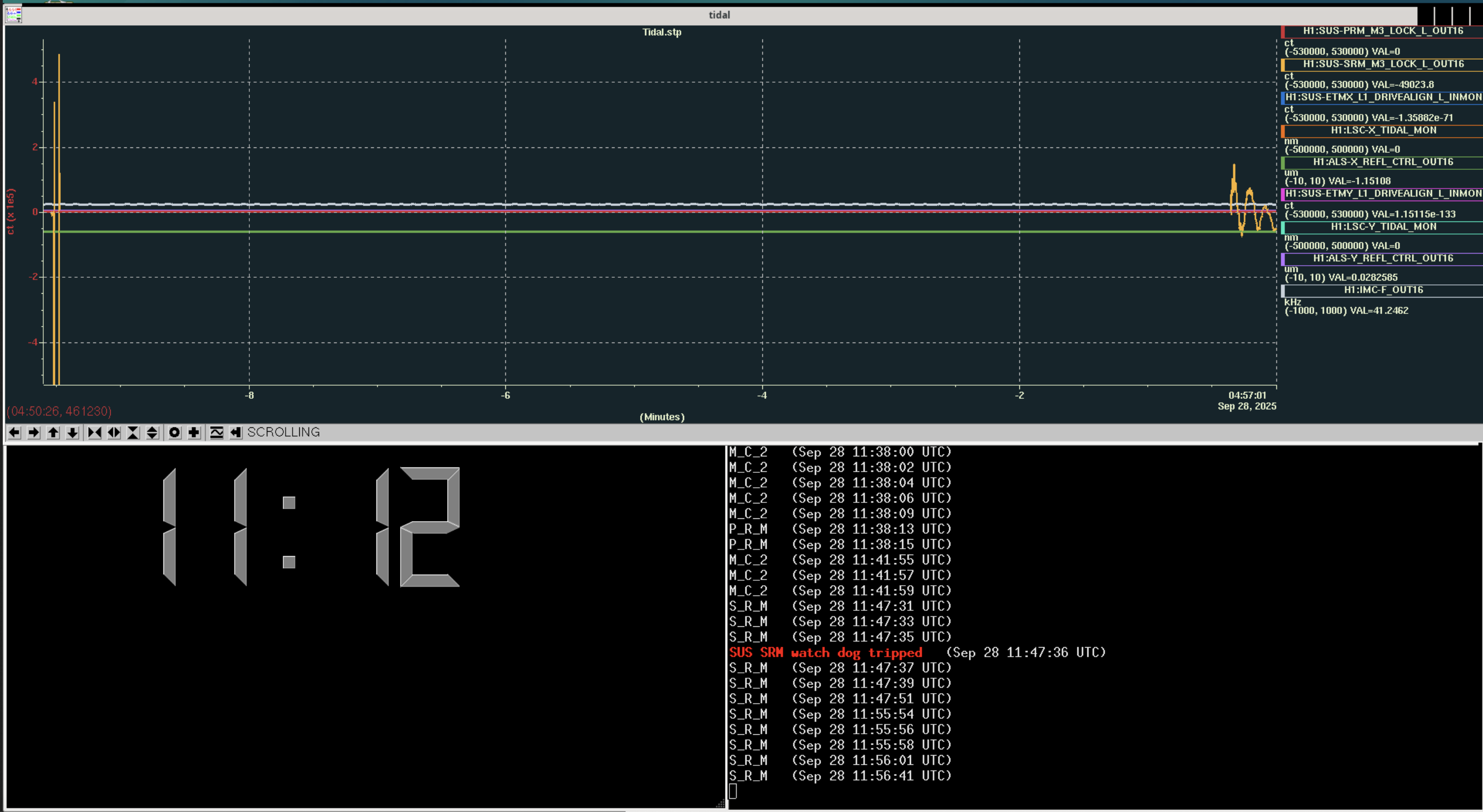Select the H1:SUS-ETMY_L1_DRIVEALIGN_L_INMON curve label
1483x812 pixels.
pos(1383,193)
